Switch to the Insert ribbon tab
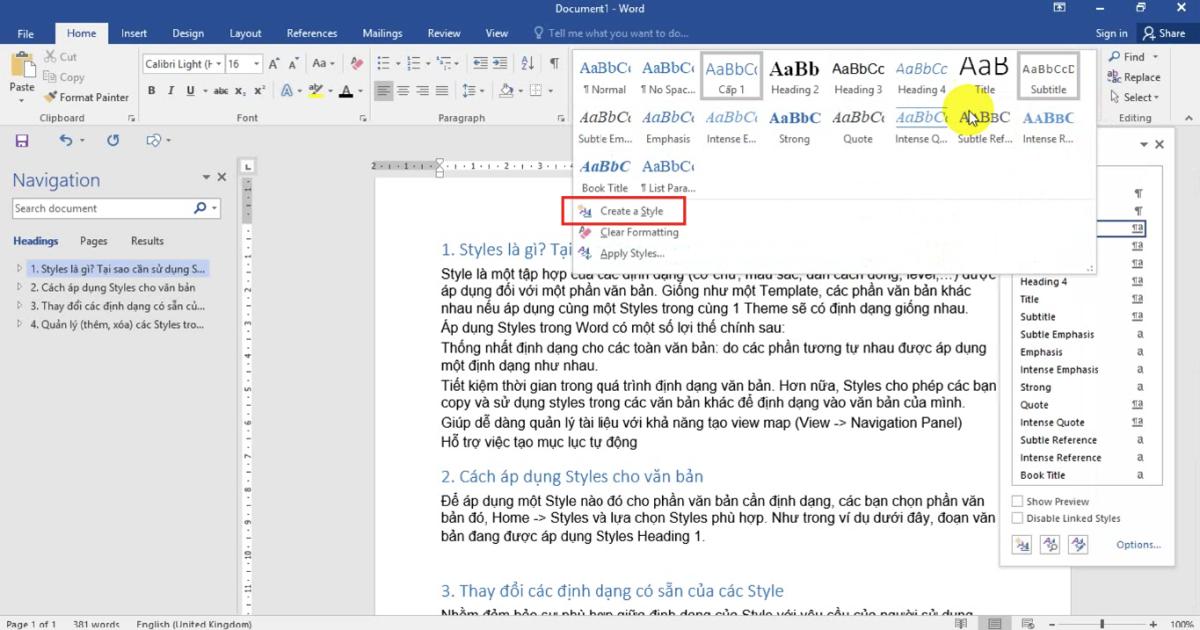The width and height of the screenshot is (1200, 630). [134, 32]
